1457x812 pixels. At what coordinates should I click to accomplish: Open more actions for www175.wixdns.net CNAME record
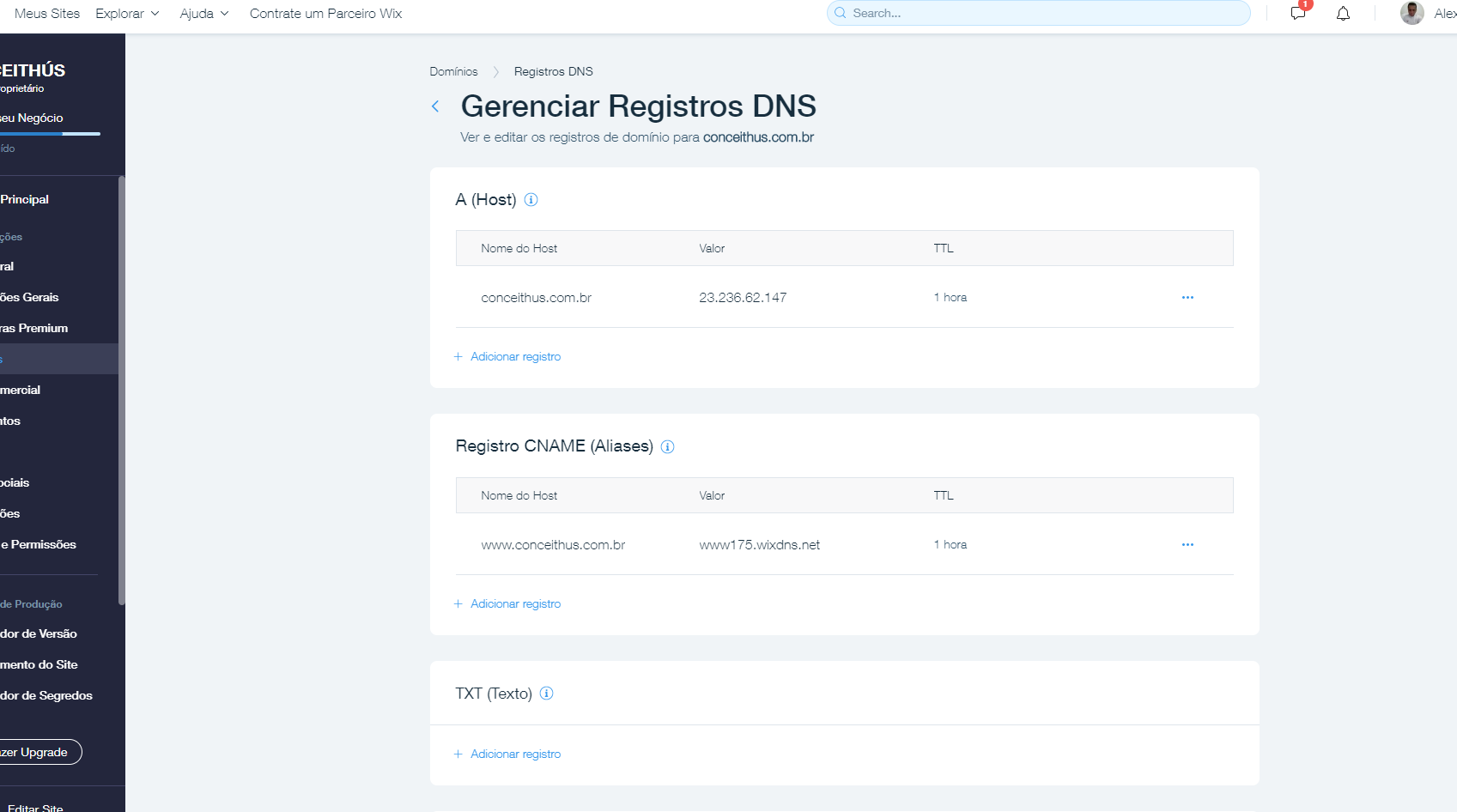tap(1187, 545)
